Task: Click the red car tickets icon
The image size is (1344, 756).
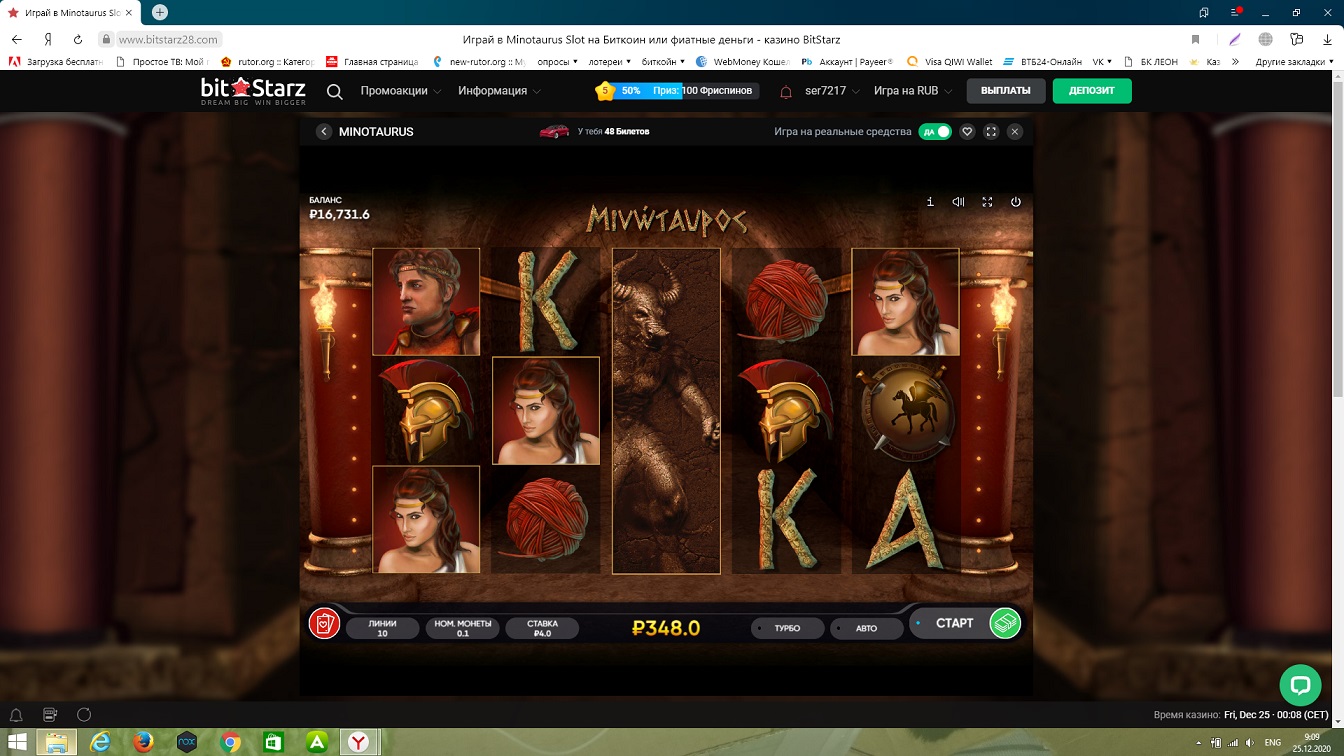Action: (x=554, y=131)
